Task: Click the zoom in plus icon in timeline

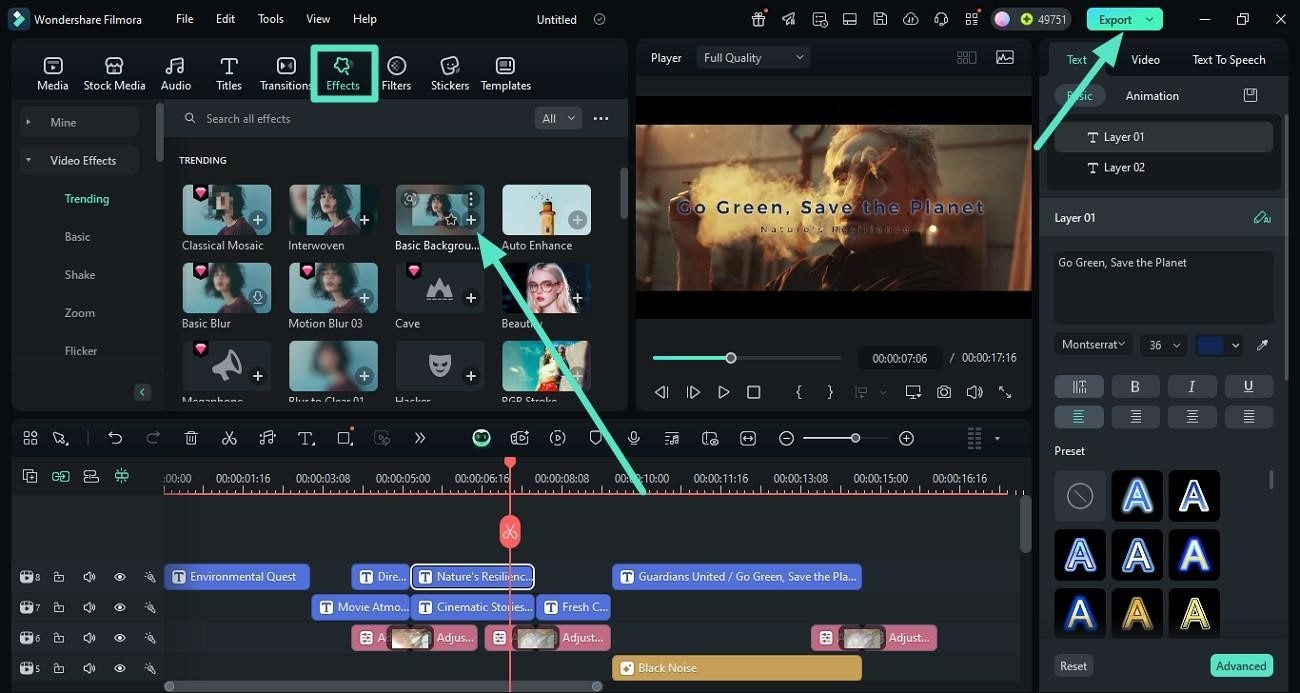Action: coord(906,438)
